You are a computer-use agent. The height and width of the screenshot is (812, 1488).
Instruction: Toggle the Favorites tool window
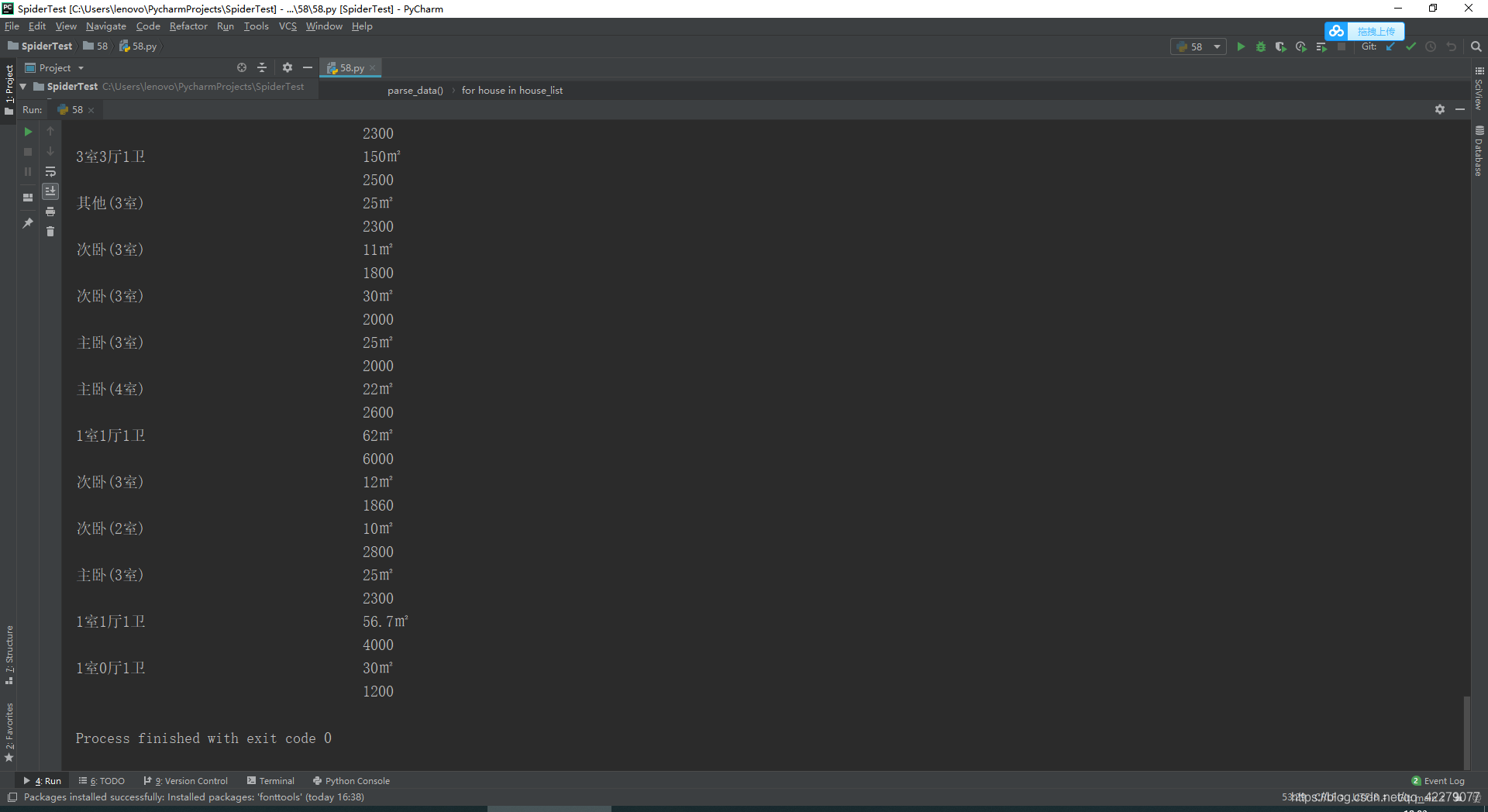tap(9, 732)
